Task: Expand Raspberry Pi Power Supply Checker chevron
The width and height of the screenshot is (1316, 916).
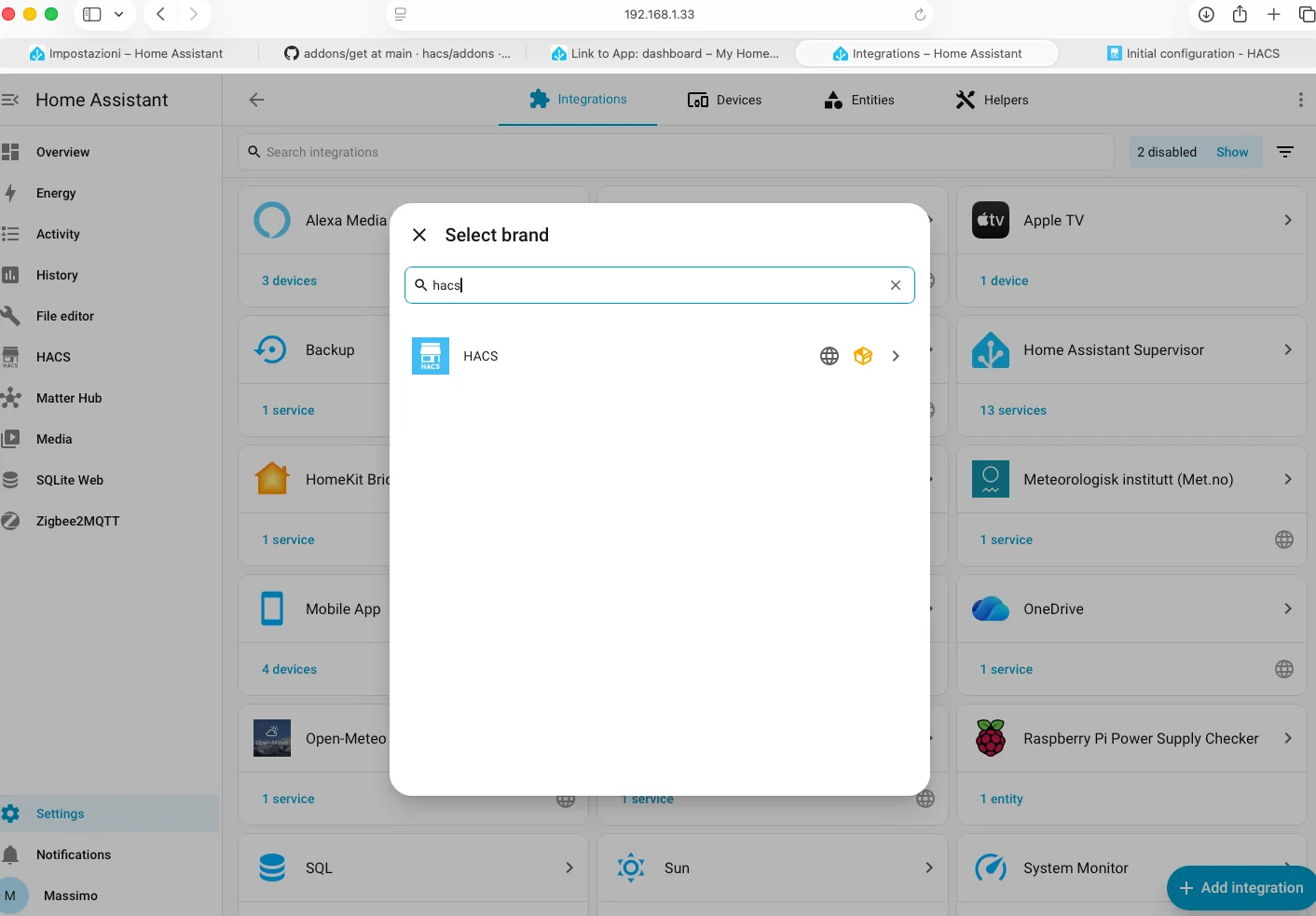Action: coord(1288,738)
